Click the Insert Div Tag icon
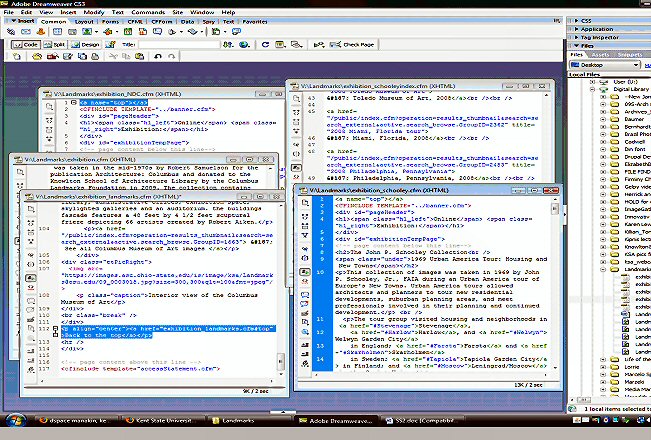The image size is (651, 440). [72, 32]
